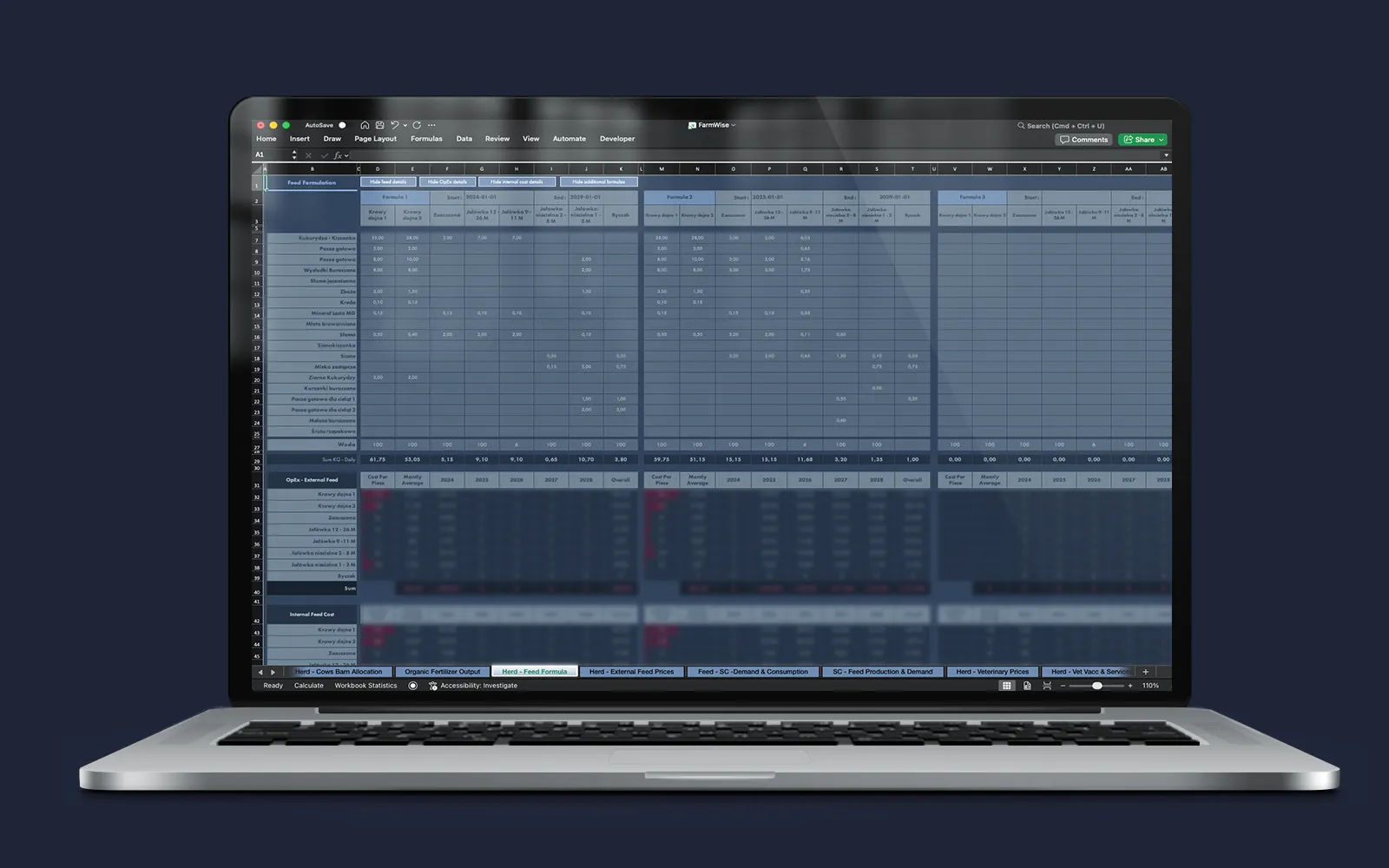Switch to SC - Feed Production & Demand sheet

[883, 672]
